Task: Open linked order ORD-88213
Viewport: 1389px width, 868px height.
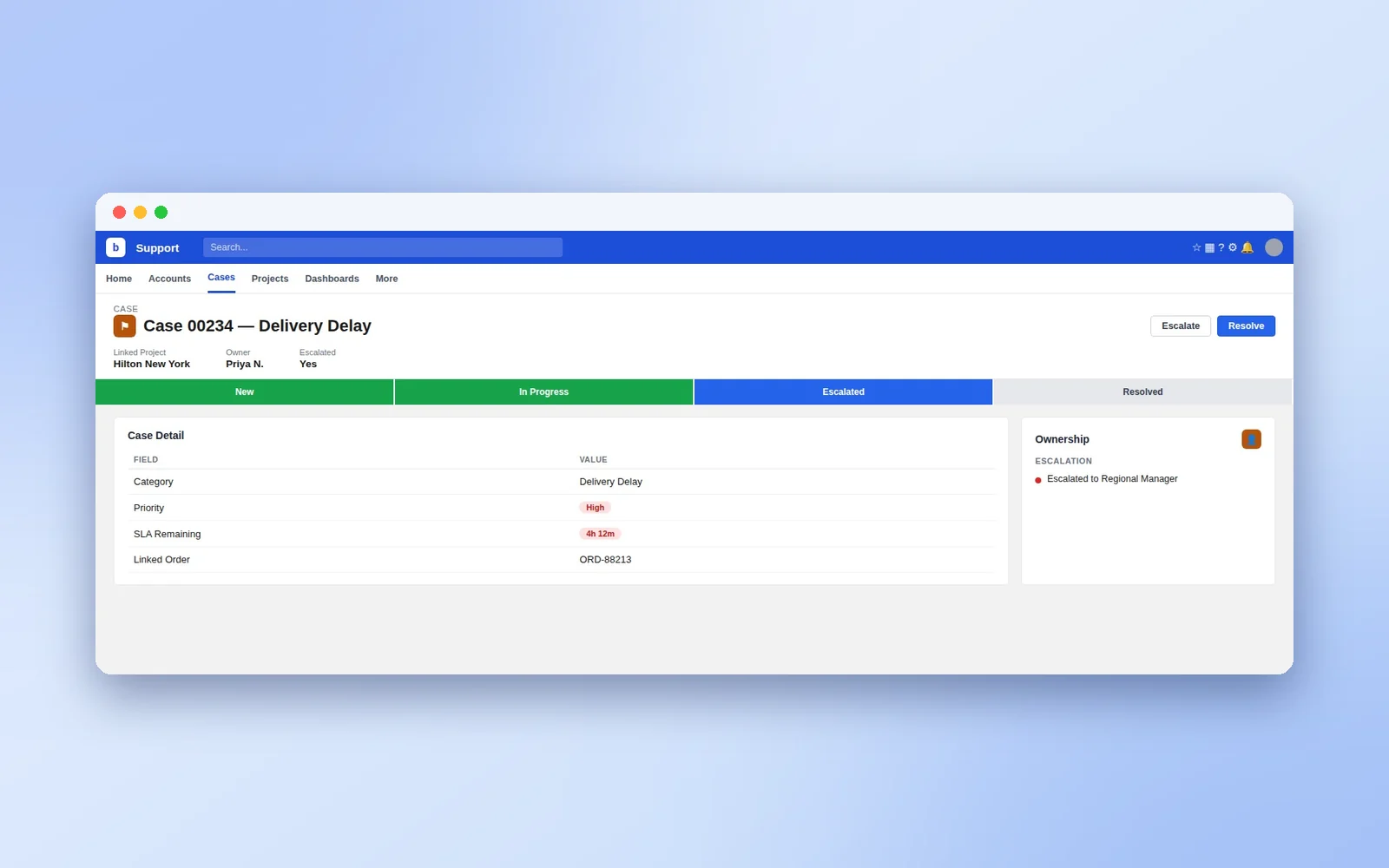Action: tap(605, 560)
